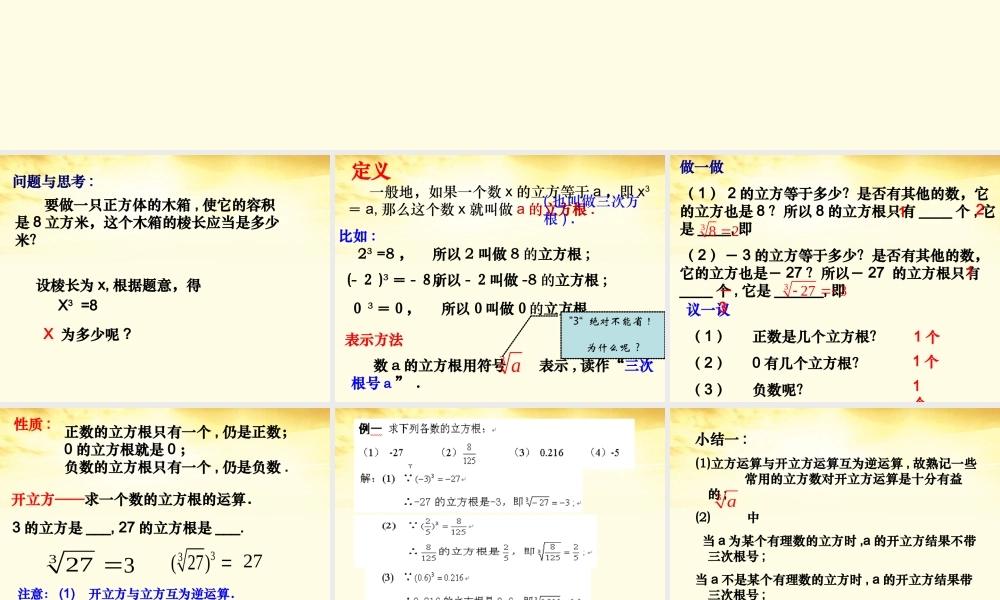Click the red label 表示方法
The width and height of the screenshot is (1000, 600).
[374, 340]
